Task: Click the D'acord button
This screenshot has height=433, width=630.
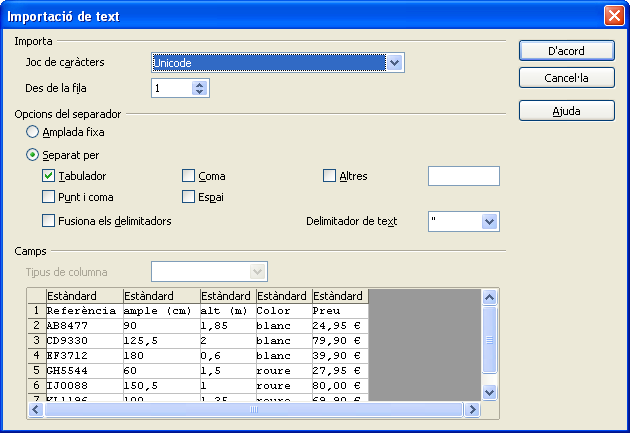Action: click(x=566, y=51)
